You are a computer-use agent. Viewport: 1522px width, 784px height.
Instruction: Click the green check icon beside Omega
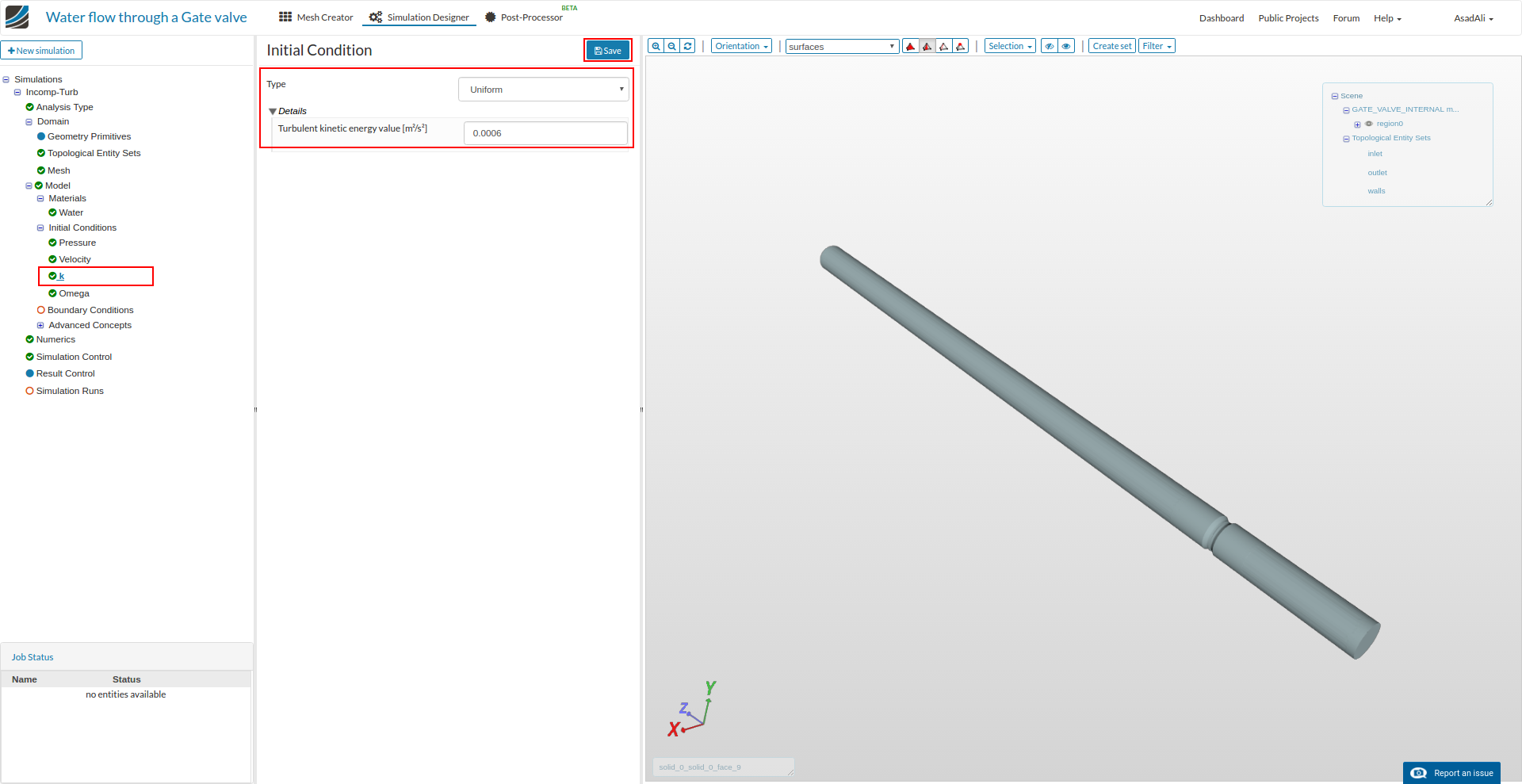click(52, 293)
